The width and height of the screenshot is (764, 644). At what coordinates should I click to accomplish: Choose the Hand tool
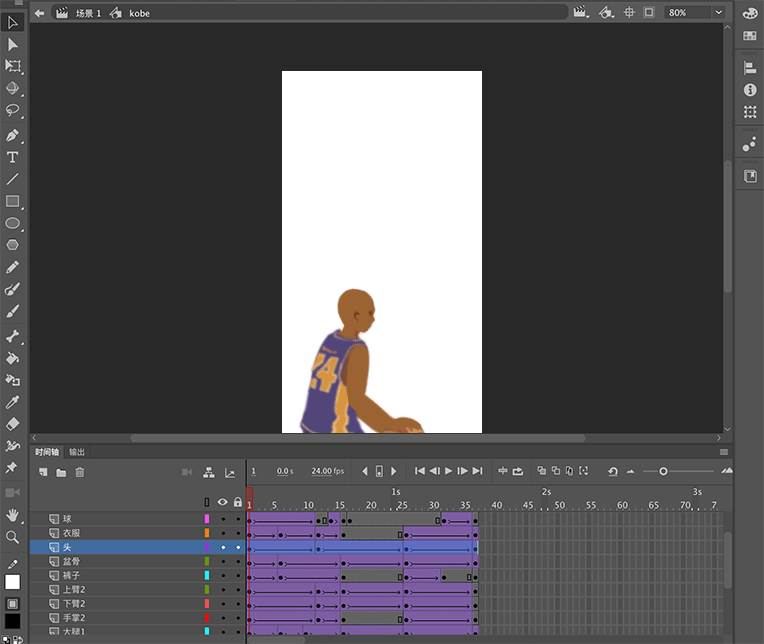(13, 515)
